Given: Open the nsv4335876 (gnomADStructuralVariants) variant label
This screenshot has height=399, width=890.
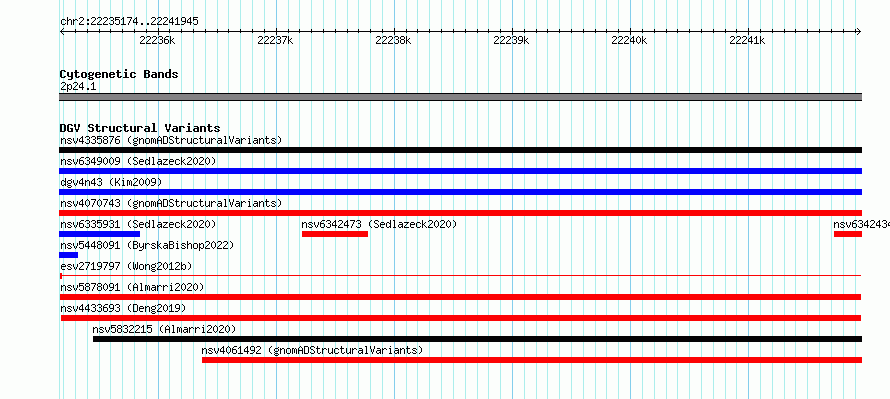Looking at the screenshot, I should coord(171,140).
